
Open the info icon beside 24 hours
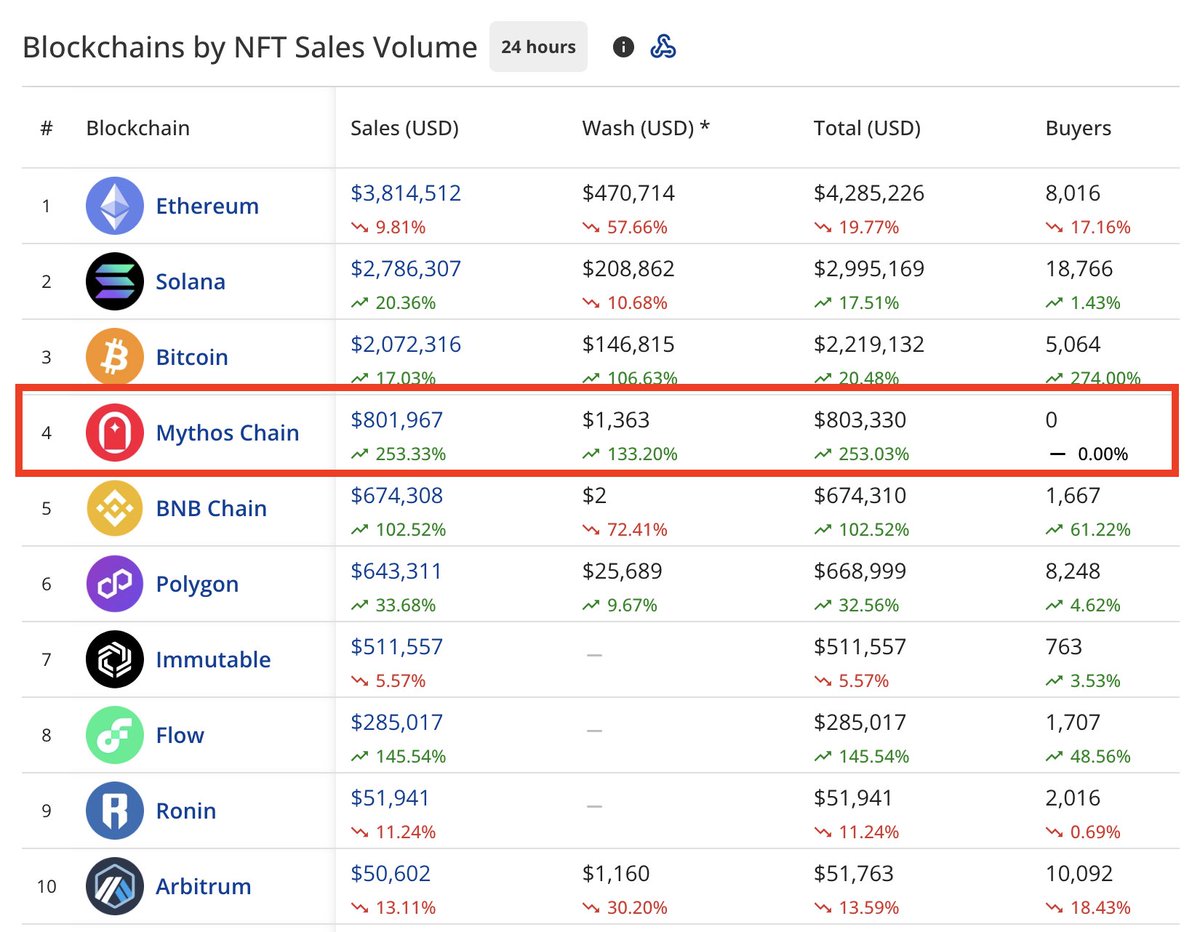point(623,47)
